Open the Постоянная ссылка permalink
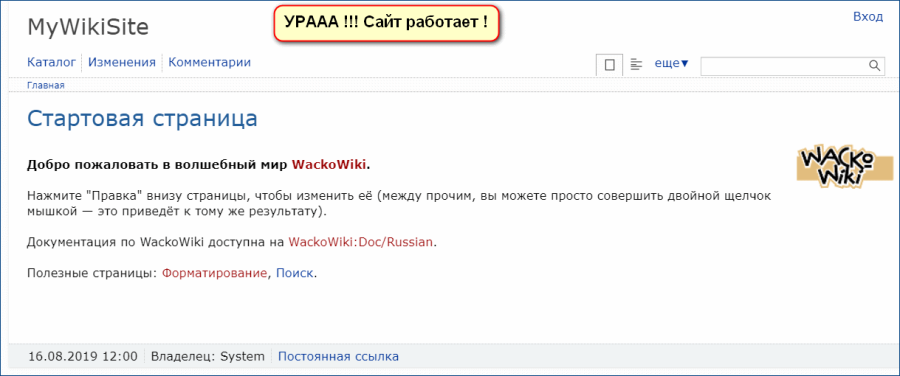This screenshot has height=376, width=900. (338, 356)
